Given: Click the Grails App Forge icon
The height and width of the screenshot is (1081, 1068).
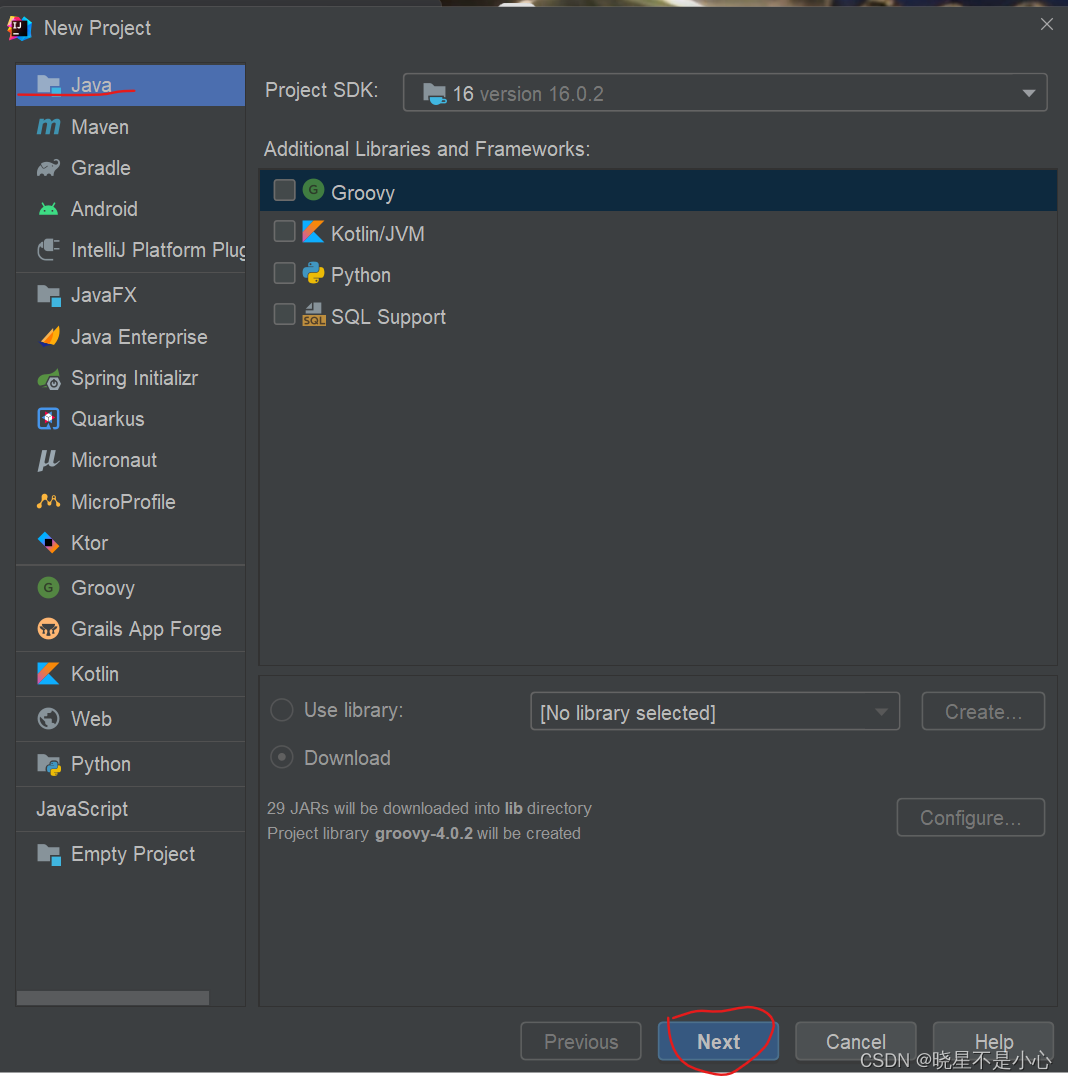Looking at the screenshot, I should click(x=48, y=629).
